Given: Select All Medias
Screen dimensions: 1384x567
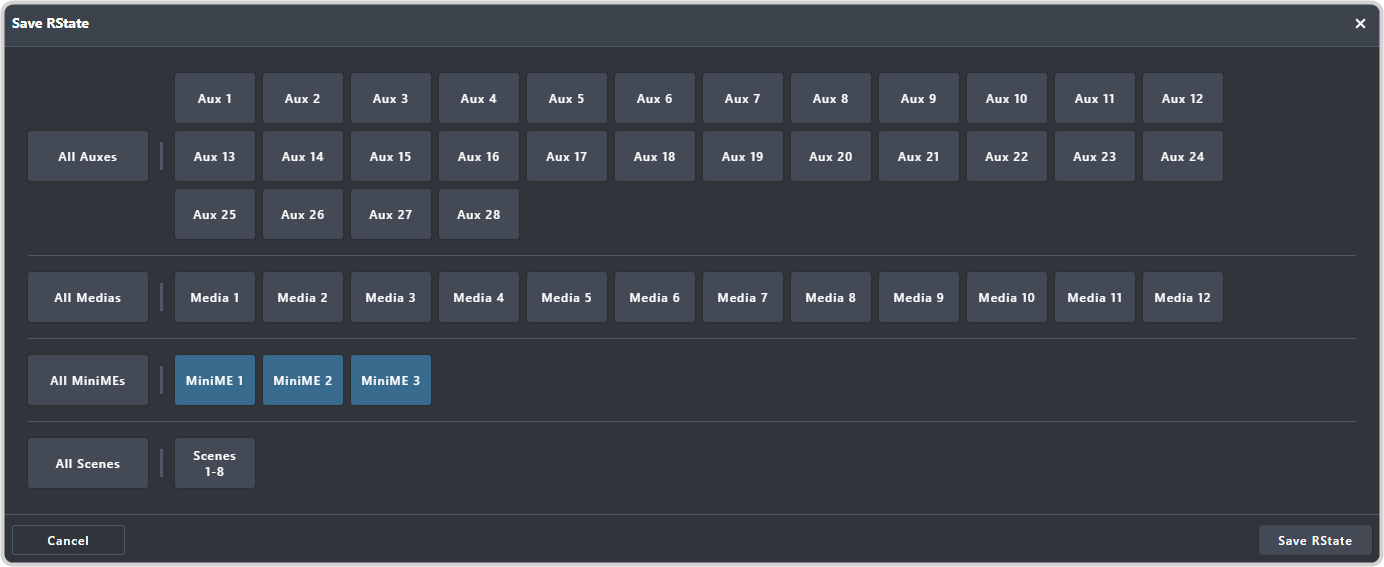Looking at the screenshot, I should pyautogui.click(x=88, y=297).
